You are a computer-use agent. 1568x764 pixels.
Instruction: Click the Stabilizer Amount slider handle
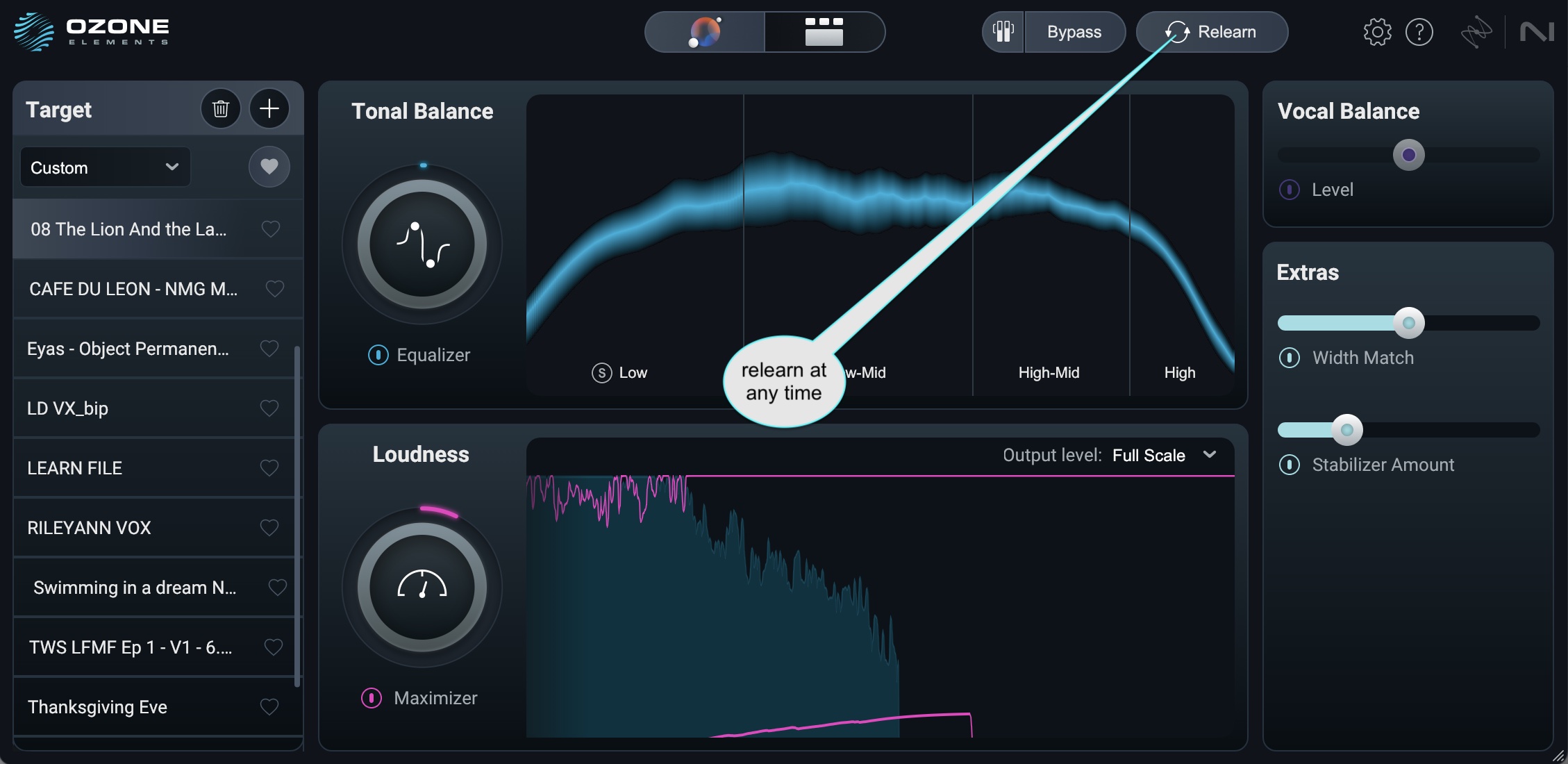1347,430
